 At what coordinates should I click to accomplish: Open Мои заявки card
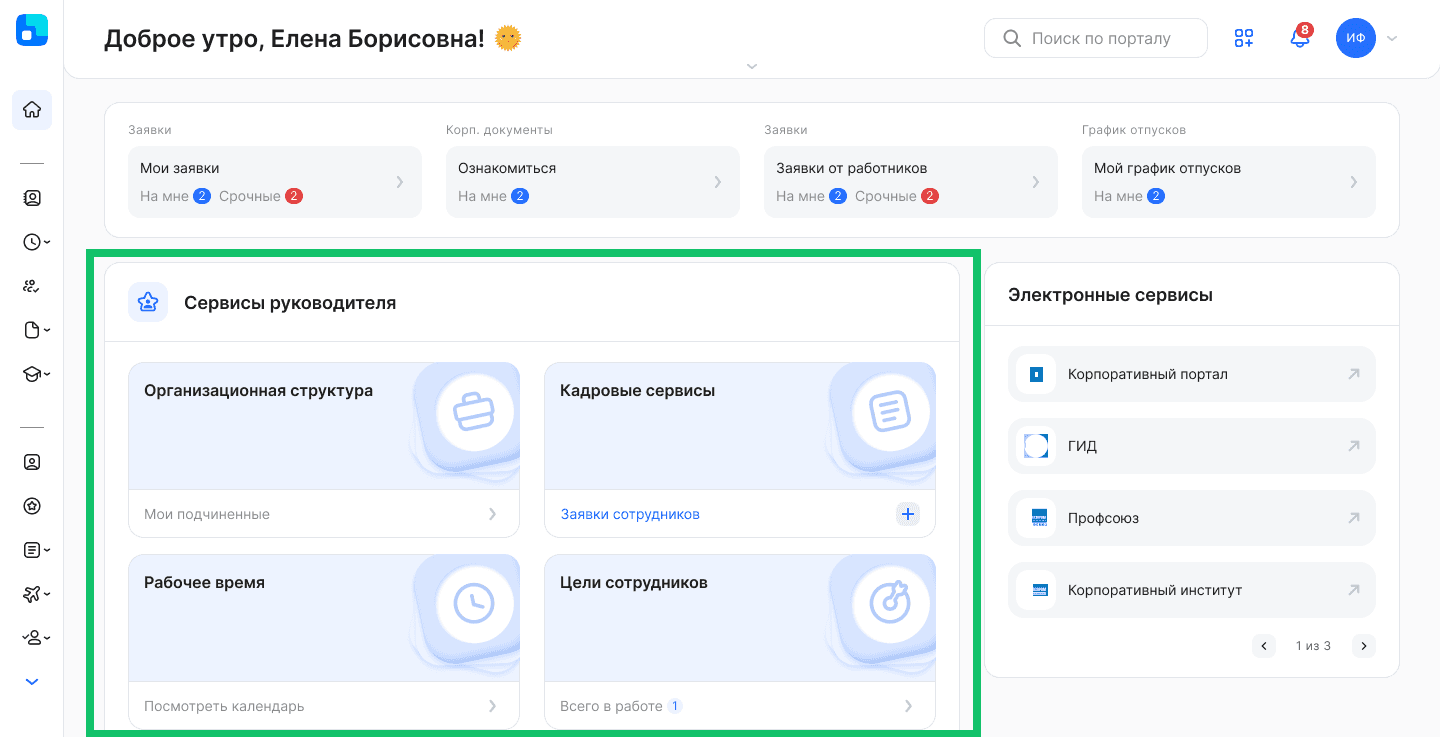(x=274, y=182)
